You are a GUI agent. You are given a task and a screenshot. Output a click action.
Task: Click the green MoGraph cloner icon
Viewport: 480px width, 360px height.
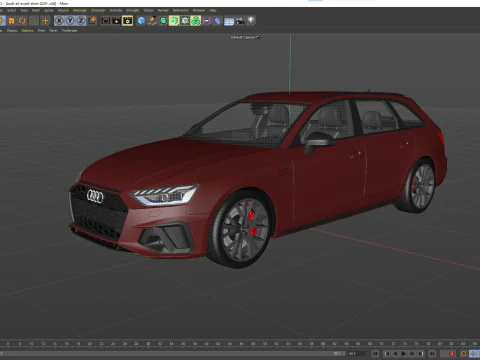pyautogui.click(x=196, y=21)
